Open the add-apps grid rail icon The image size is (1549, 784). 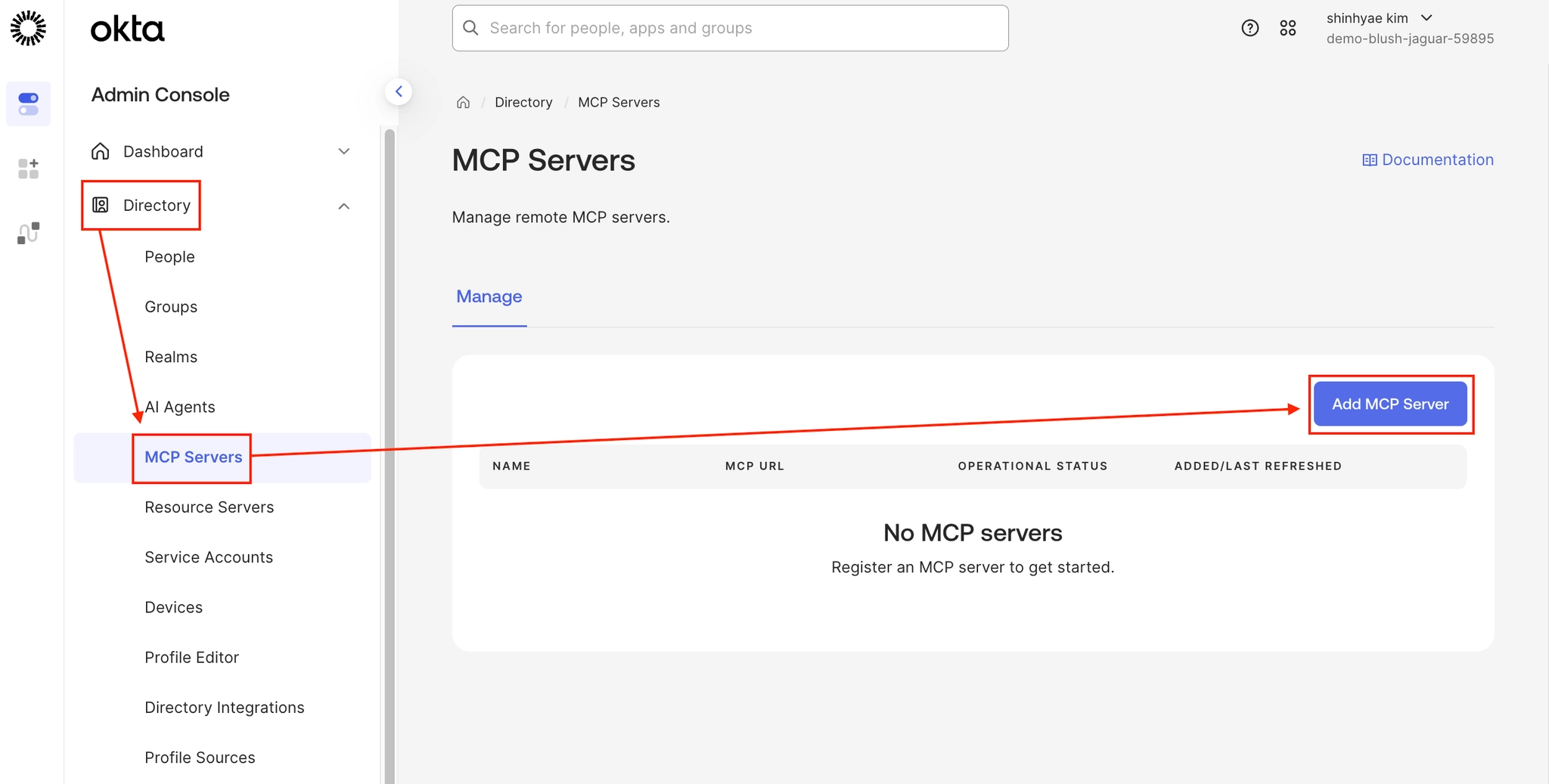pyautogui.click(x=29, y=169)
